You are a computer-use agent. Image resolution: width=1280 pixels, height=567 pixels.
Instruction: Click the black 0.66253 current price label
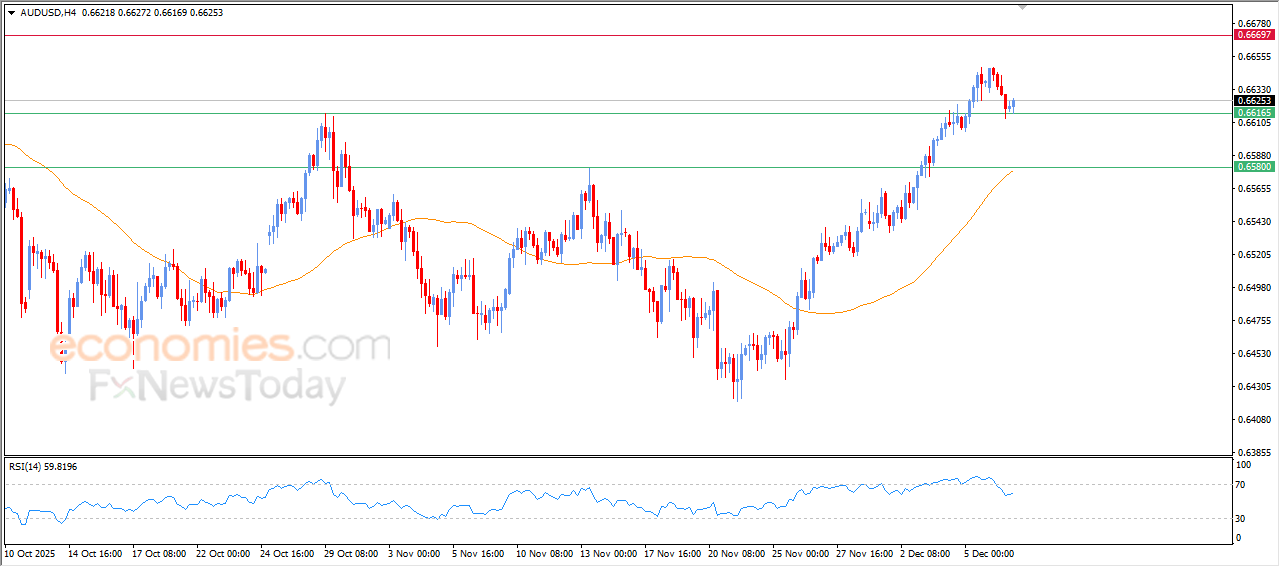pyautogui.click(x=1254, y=100)
